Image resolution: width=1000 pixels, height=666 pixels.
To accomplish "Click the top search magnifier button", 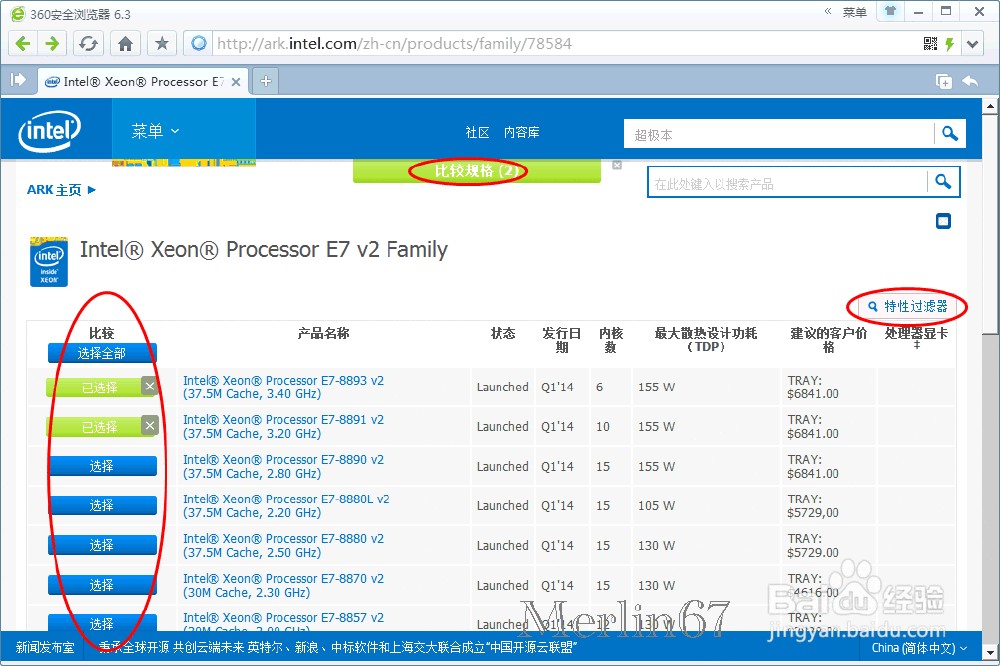I will click(950, 133).
